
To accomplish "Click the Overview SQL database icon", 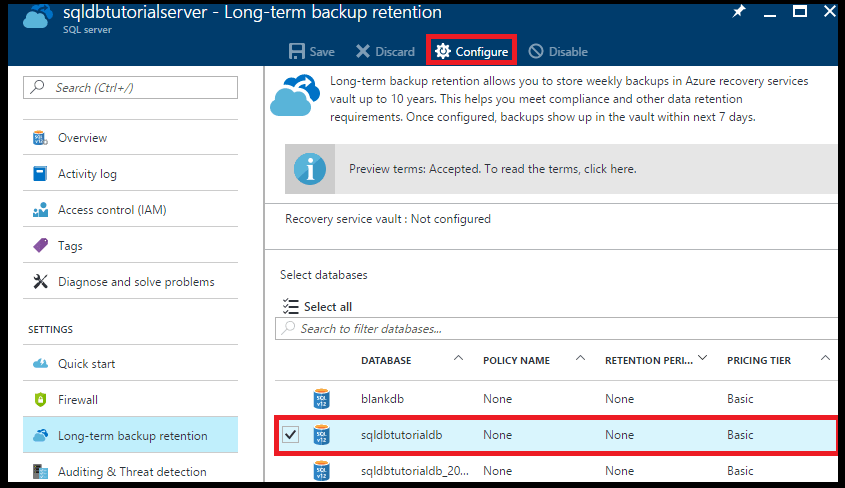I will point(40,138).
